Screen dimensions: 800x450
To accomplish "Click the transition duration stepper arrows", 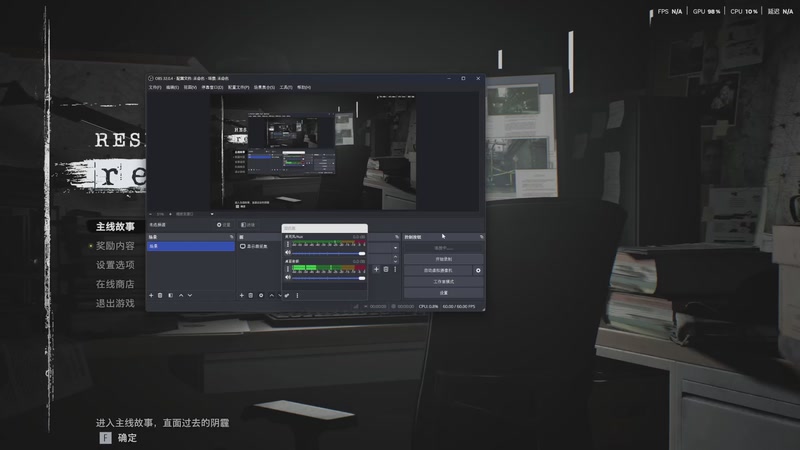I will tap(395, 259).
